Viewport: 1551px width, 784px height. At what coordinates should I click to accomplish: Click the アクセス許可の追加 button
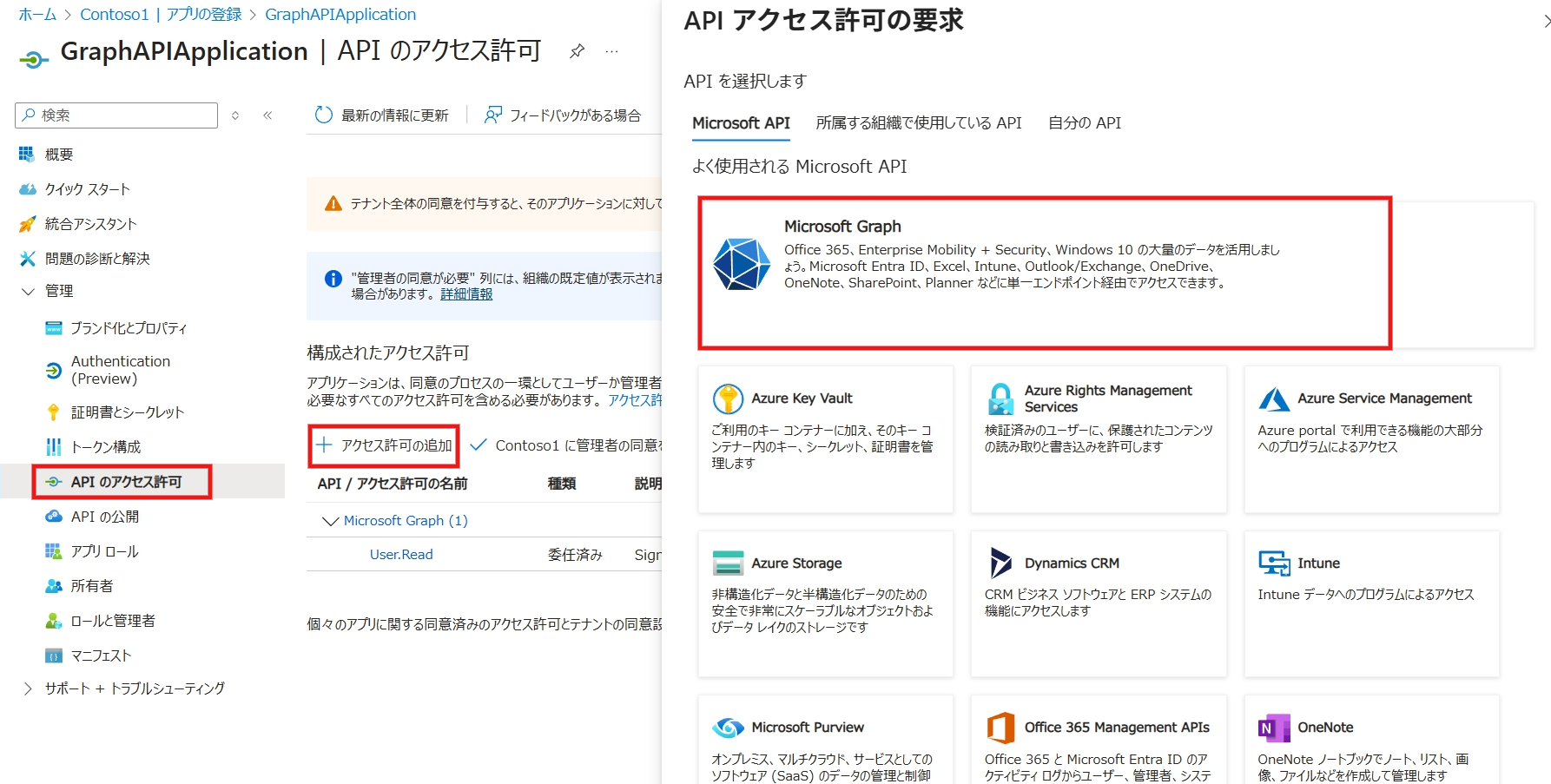[x=383, y=445]
